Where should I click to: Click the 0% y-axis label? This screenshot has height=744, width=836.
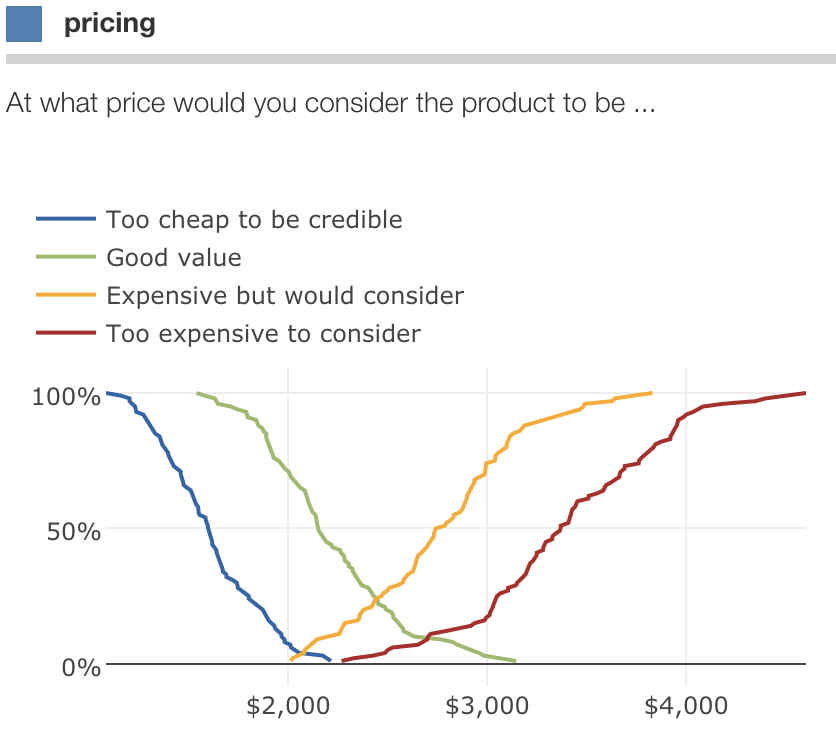coord(81,667)
